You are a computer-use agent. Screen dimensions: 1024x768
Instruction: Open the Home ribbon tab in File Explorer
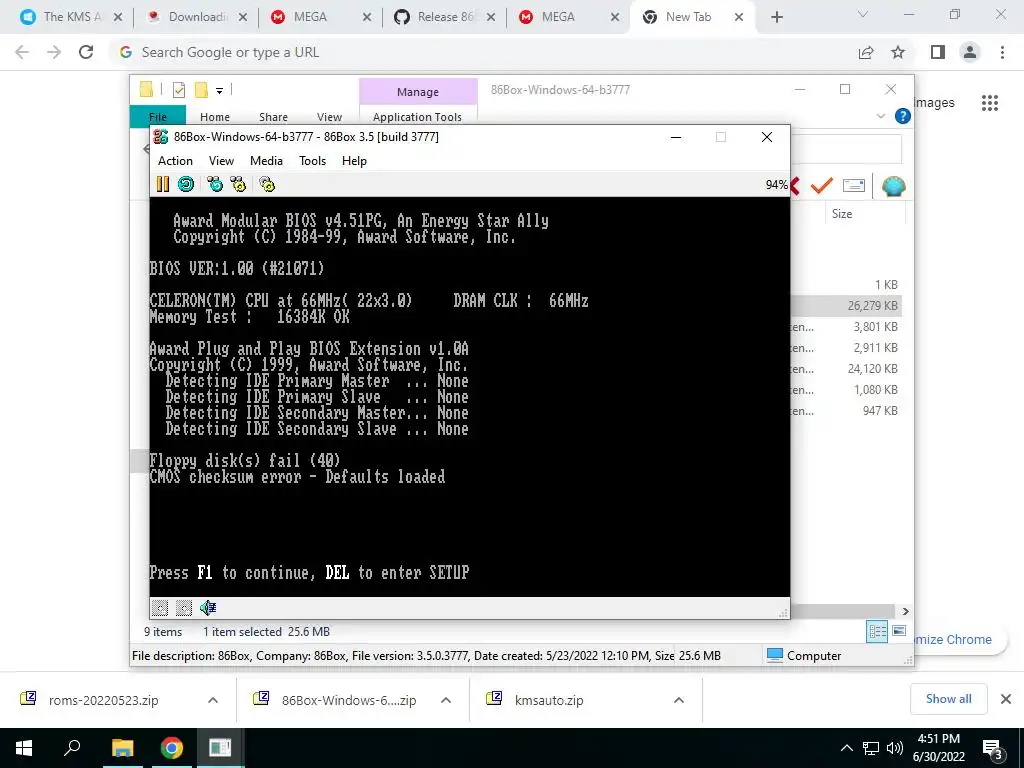pyautogui.click(x=215, y=116)
